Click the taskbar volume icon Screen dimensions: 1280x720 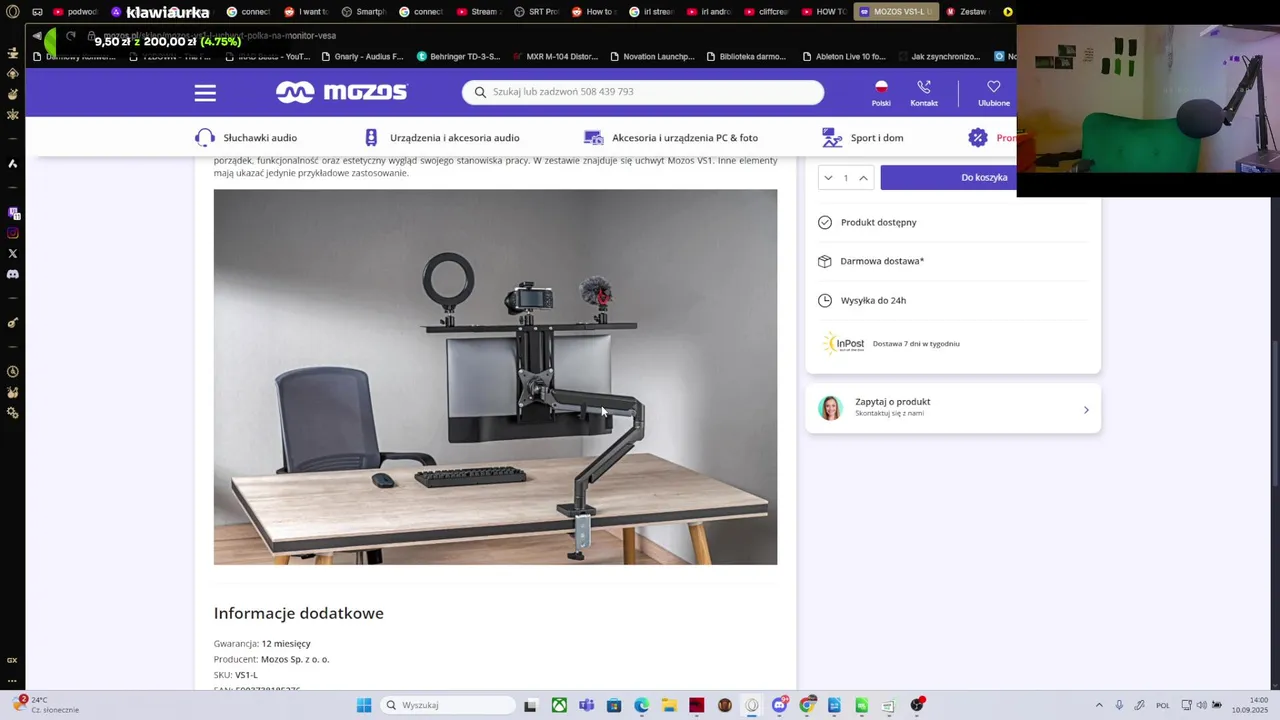pos(1201,705)
